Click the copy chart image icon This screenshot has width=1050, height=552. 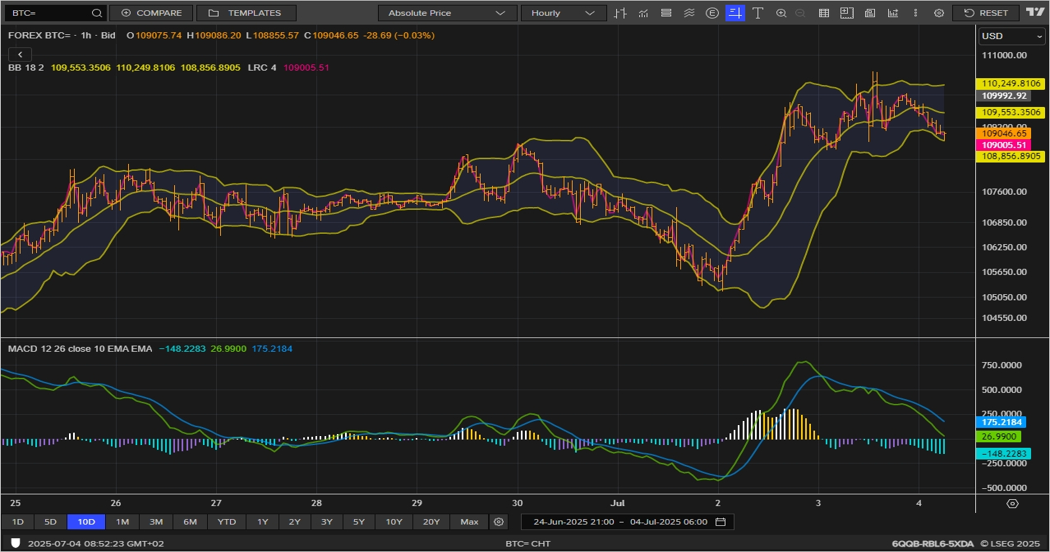coord(870,13)
